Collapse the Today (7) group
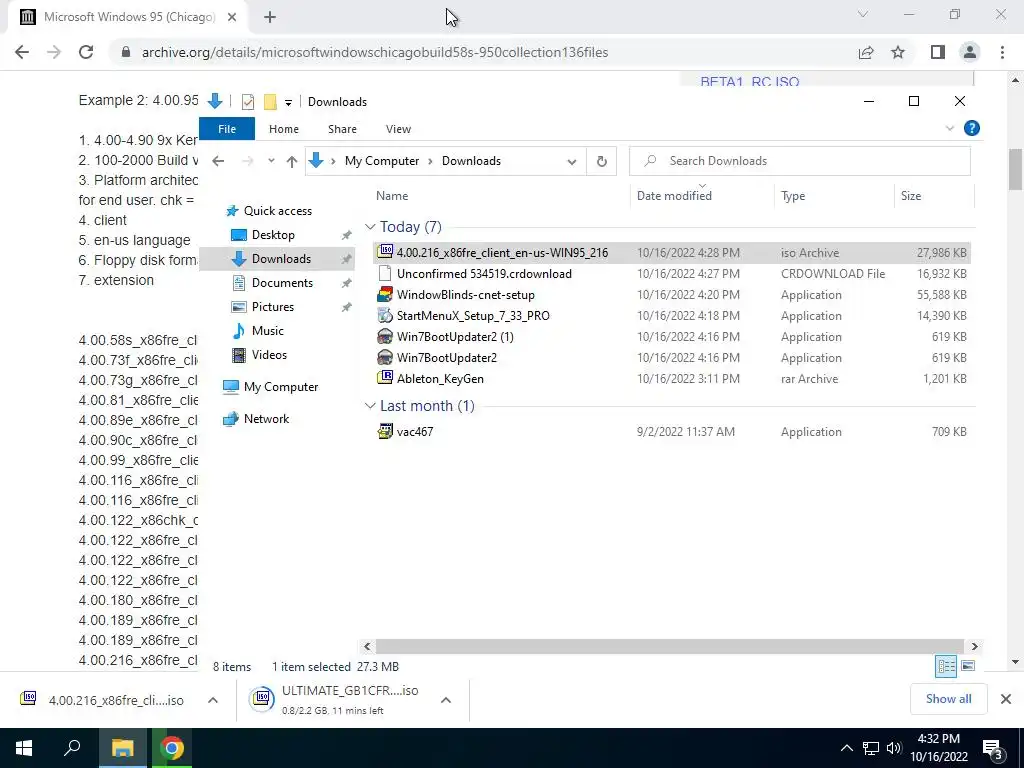 [x=370, y=227]
